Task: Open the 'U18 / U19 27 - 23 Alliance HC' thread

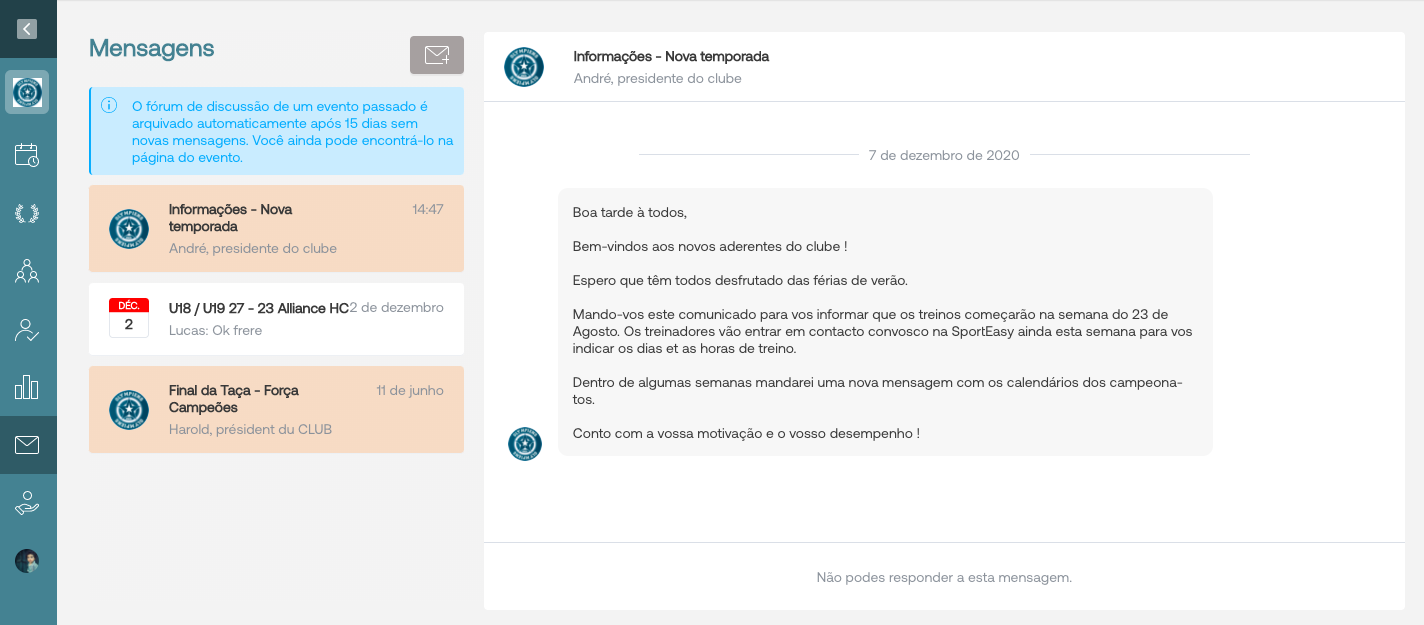Action: pyautogui.click(x=276, y=318)
